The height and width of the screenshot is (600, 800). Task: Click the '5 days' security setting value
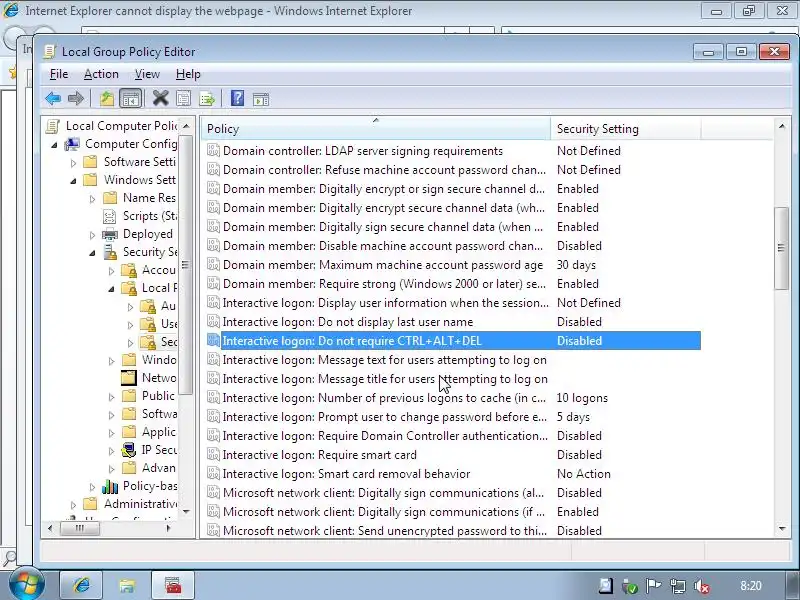573,417
